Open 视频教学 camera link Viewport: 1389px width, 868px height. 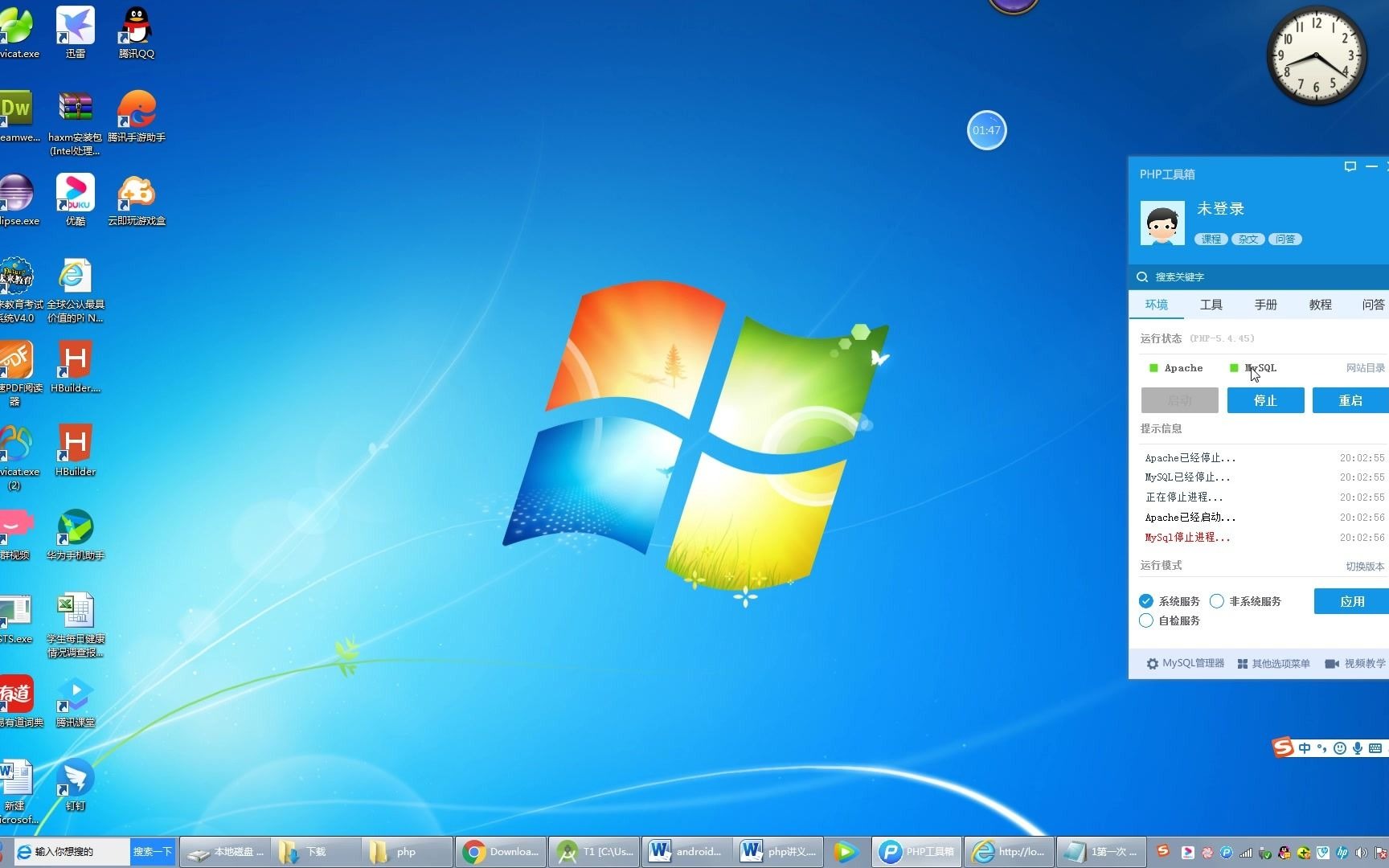tap(1354, 664)
